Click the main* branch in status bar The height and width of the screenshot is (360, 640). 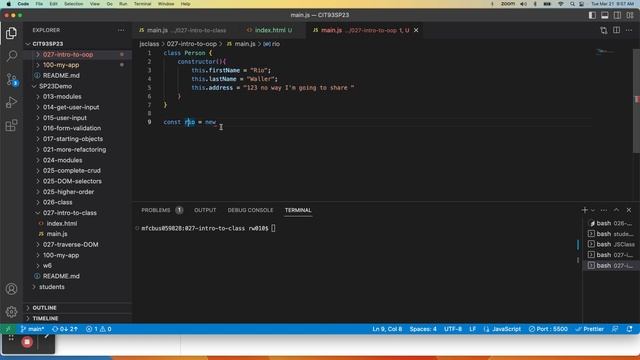coord(32,329)
